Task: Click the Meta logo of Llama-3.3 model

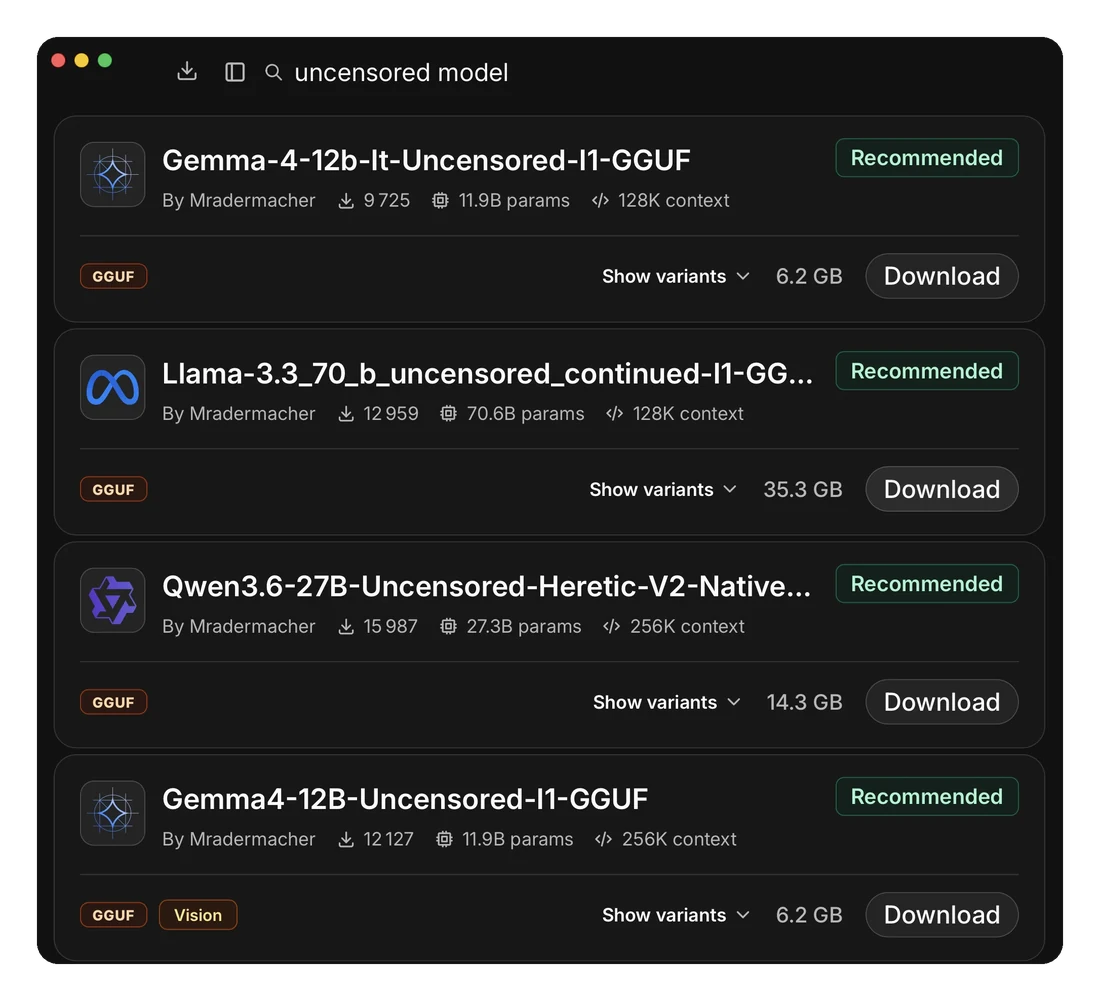Action: click(112, 387)
